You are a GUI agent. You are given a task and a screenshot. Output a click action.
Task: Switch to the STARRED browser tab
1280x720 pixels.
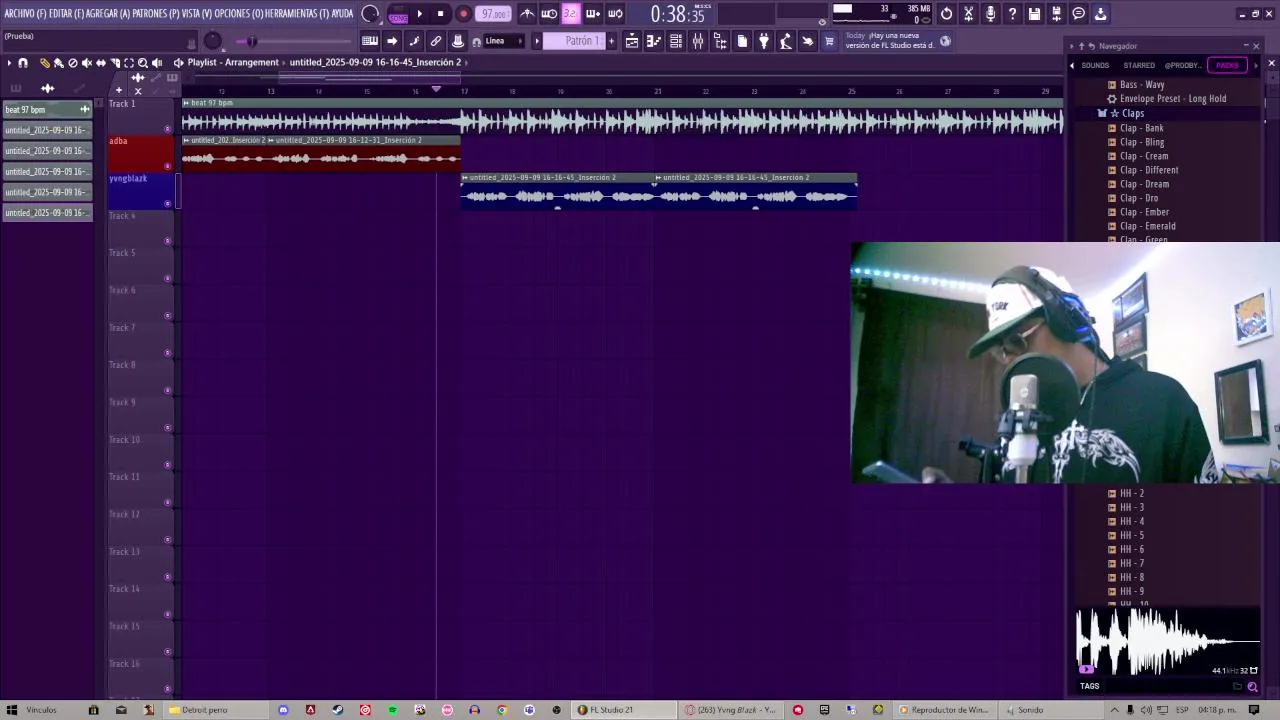pos(1139,65)
